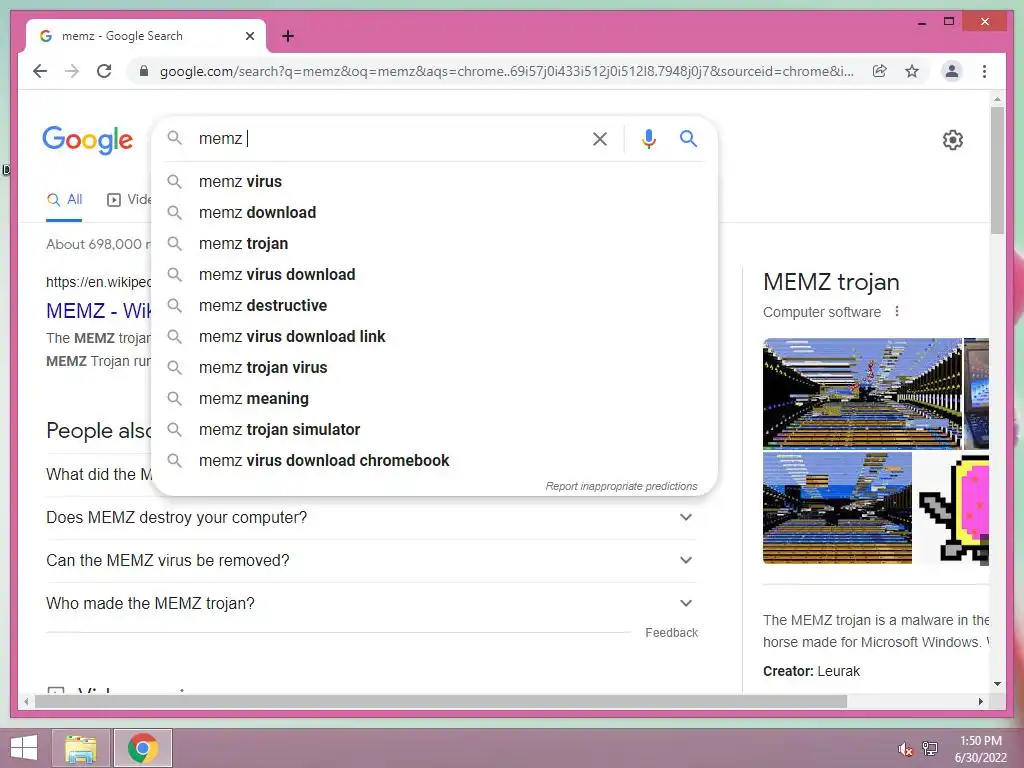
Task: Click the horizontal scrollbar thumb
Action: 441,701
